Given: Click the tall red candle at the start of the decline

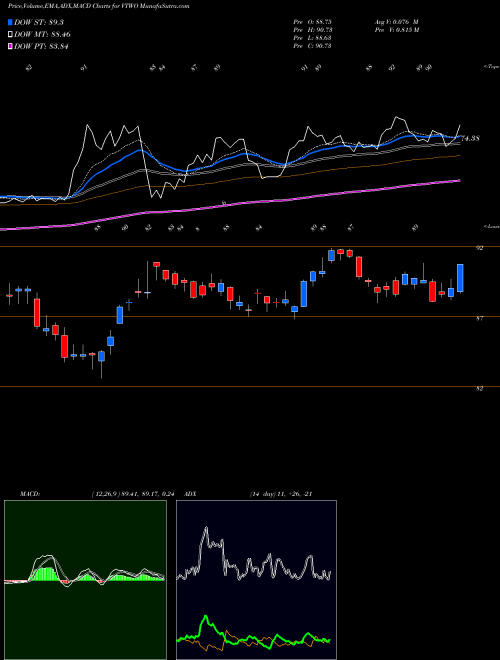Looking at the screenshot, I should (x=37, y=312).
